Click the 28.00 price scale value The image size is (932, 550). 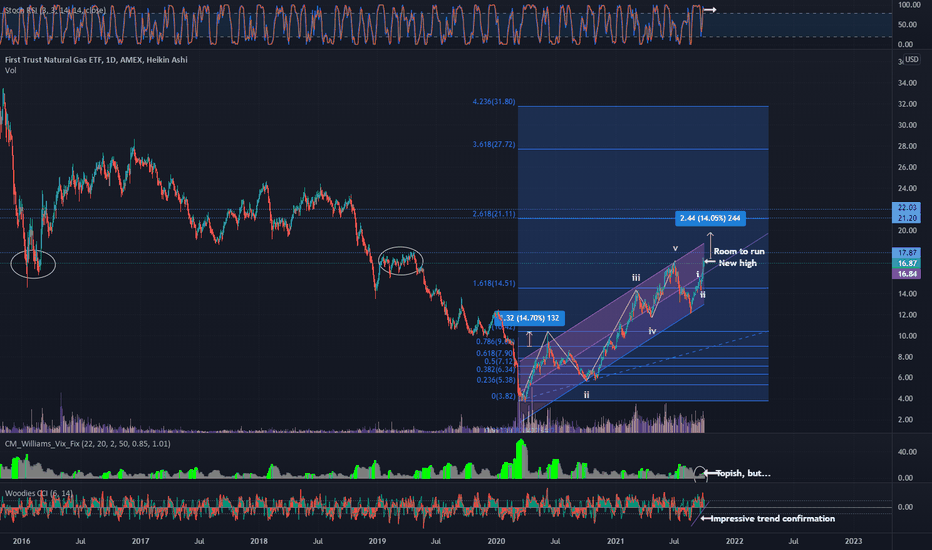[907, 146]
